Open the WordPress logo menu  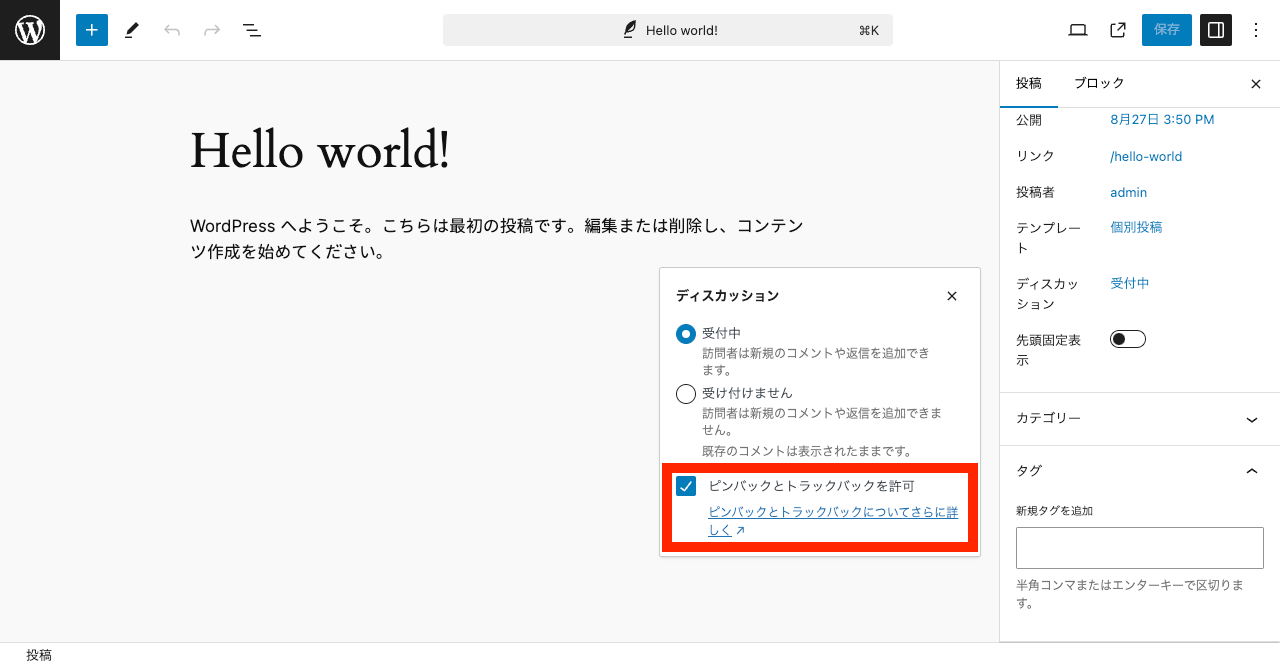click(30, 30)
